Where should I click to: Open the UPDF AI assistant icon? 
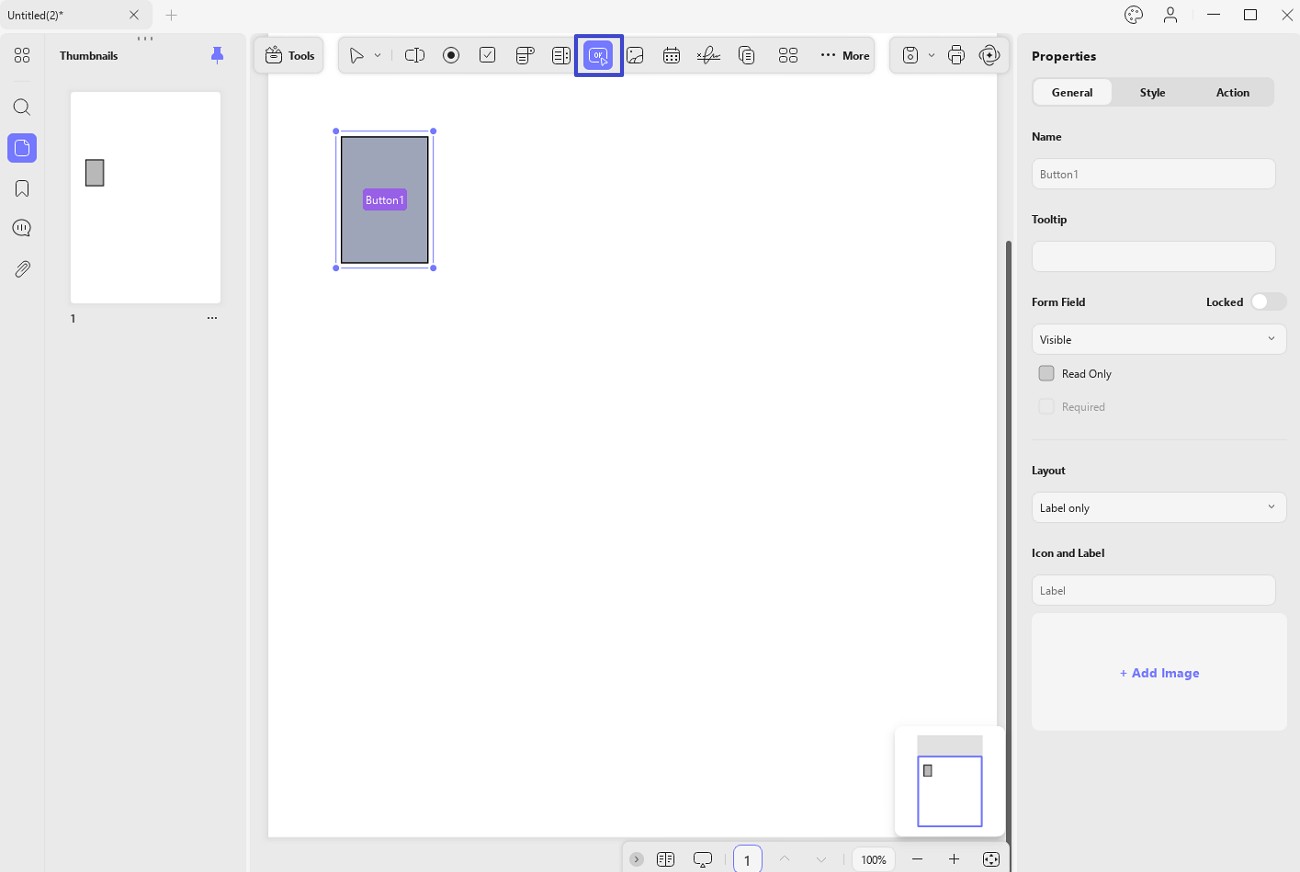pyautogui.click(x=989, y=56)
